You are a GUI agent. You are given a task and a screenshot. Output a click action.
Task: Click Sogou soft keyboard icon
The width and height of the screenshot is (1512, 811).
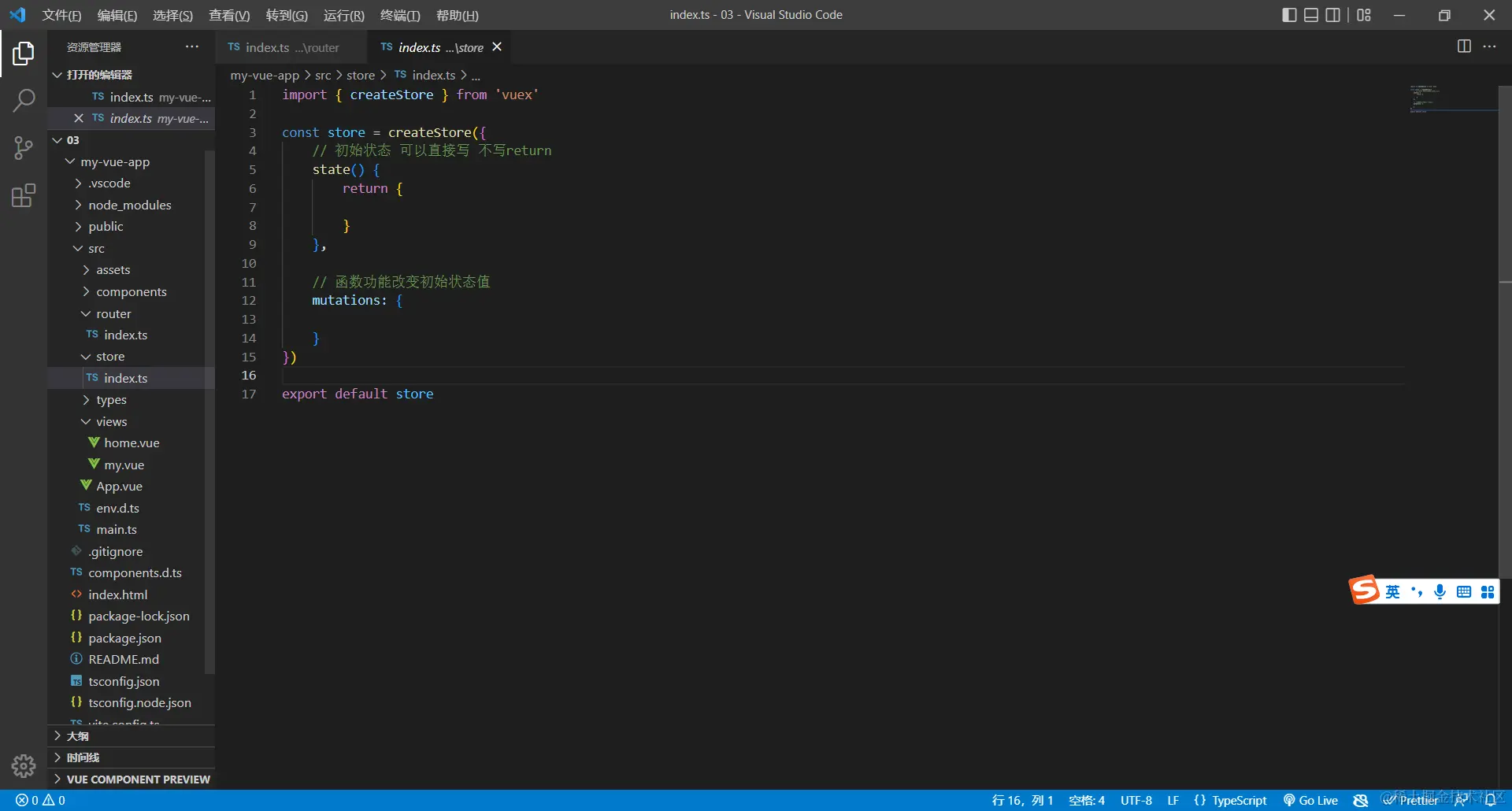pos(1464,592)
